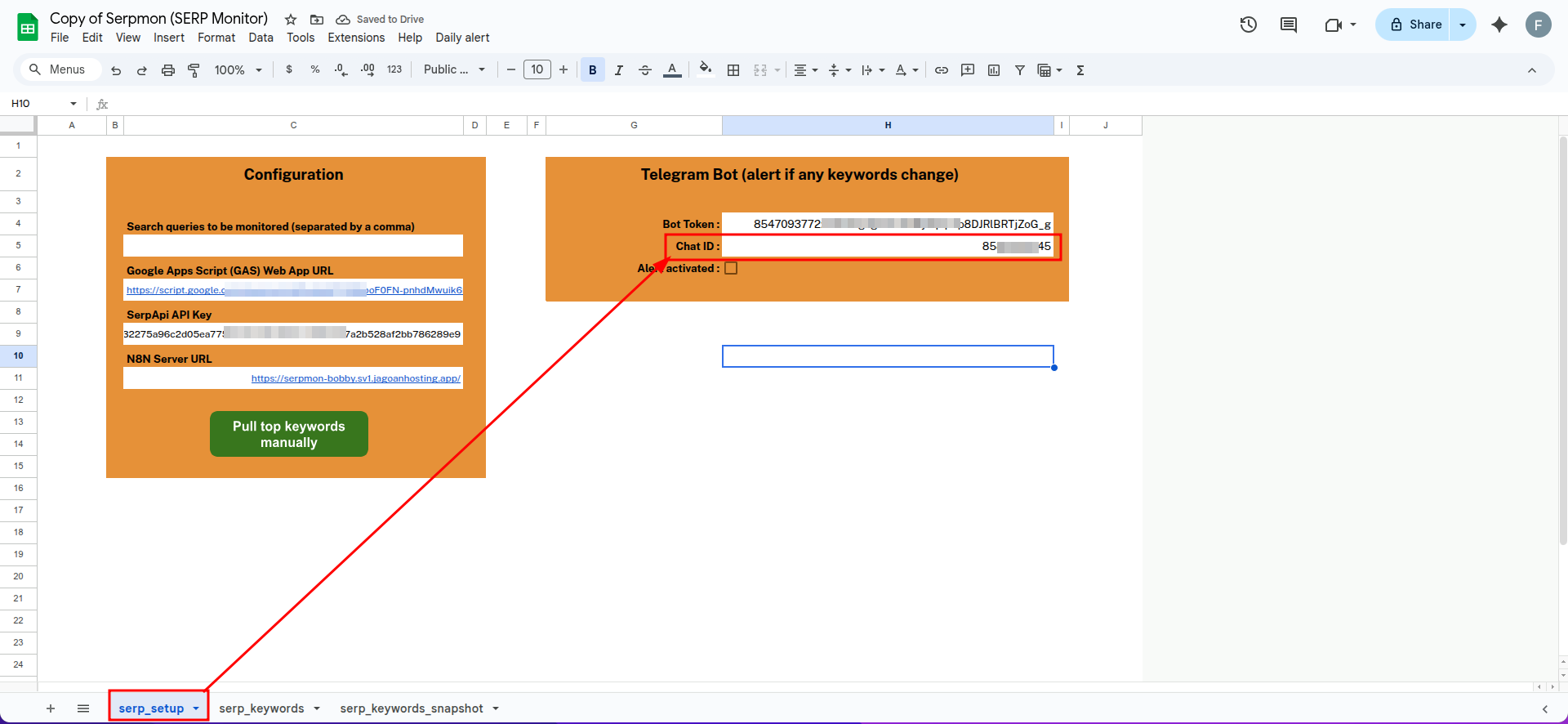This screenshot has width=1568, height=724.
Task: Click the search queries input cell
Action: coord(293,246)
